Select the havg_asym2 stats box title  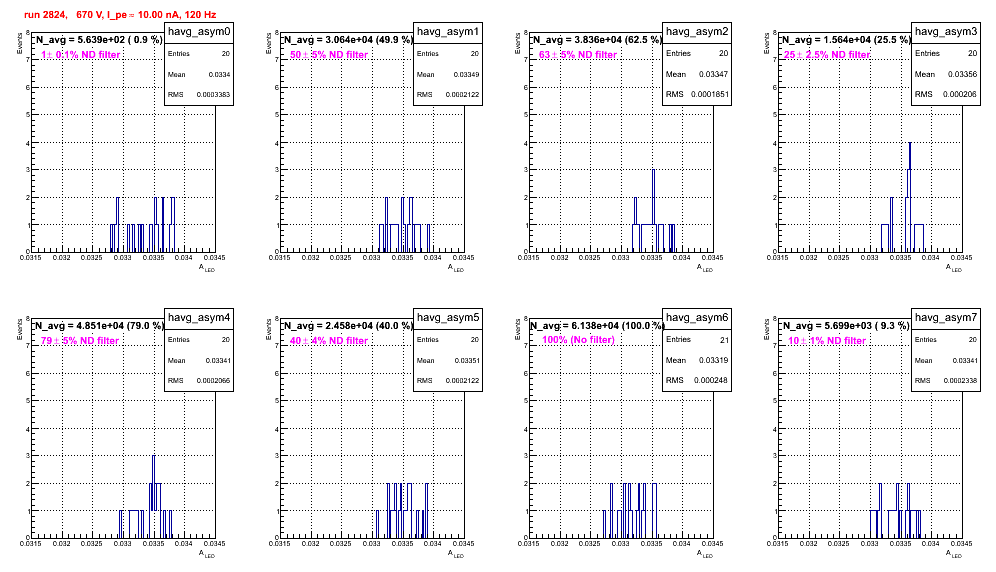(697, 32)
